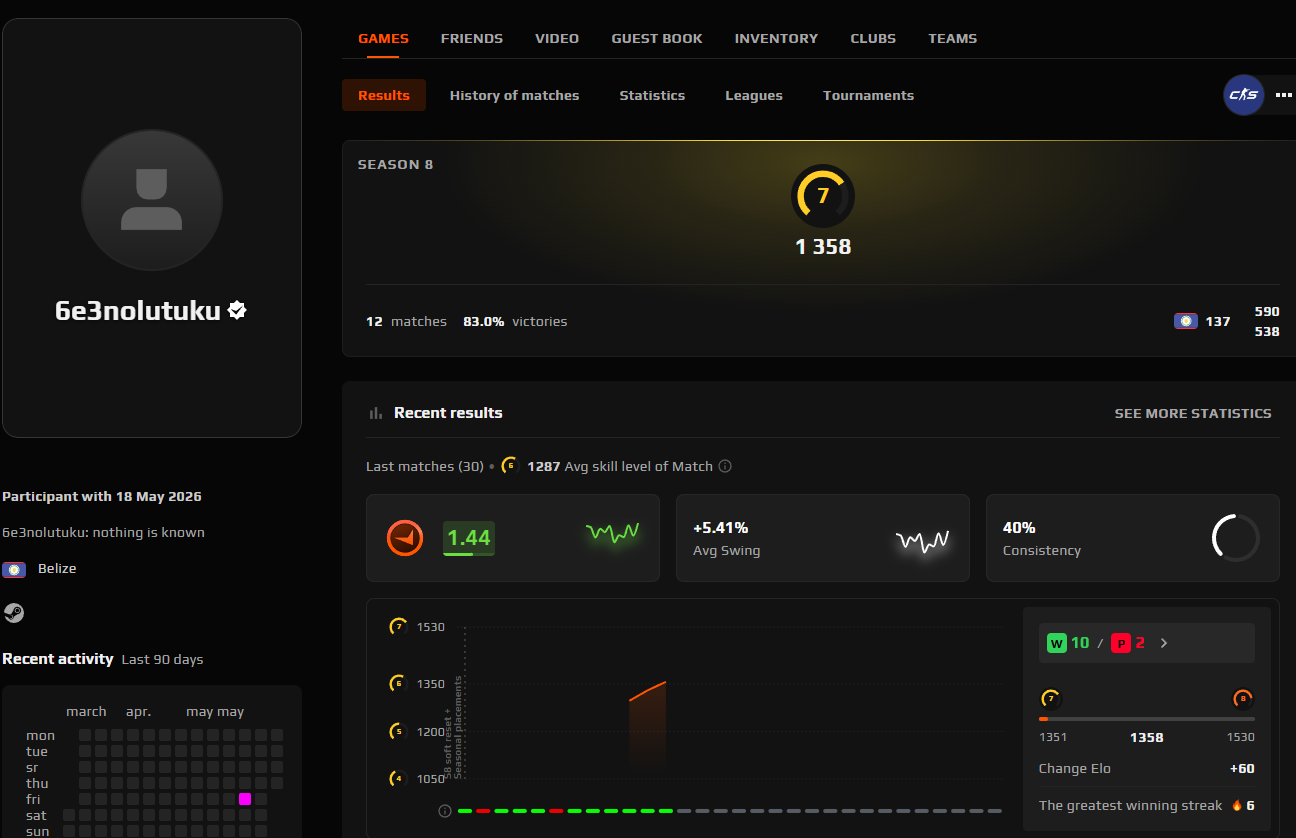Expand the wins/losses chevron arrow

tap(1164, 643)
